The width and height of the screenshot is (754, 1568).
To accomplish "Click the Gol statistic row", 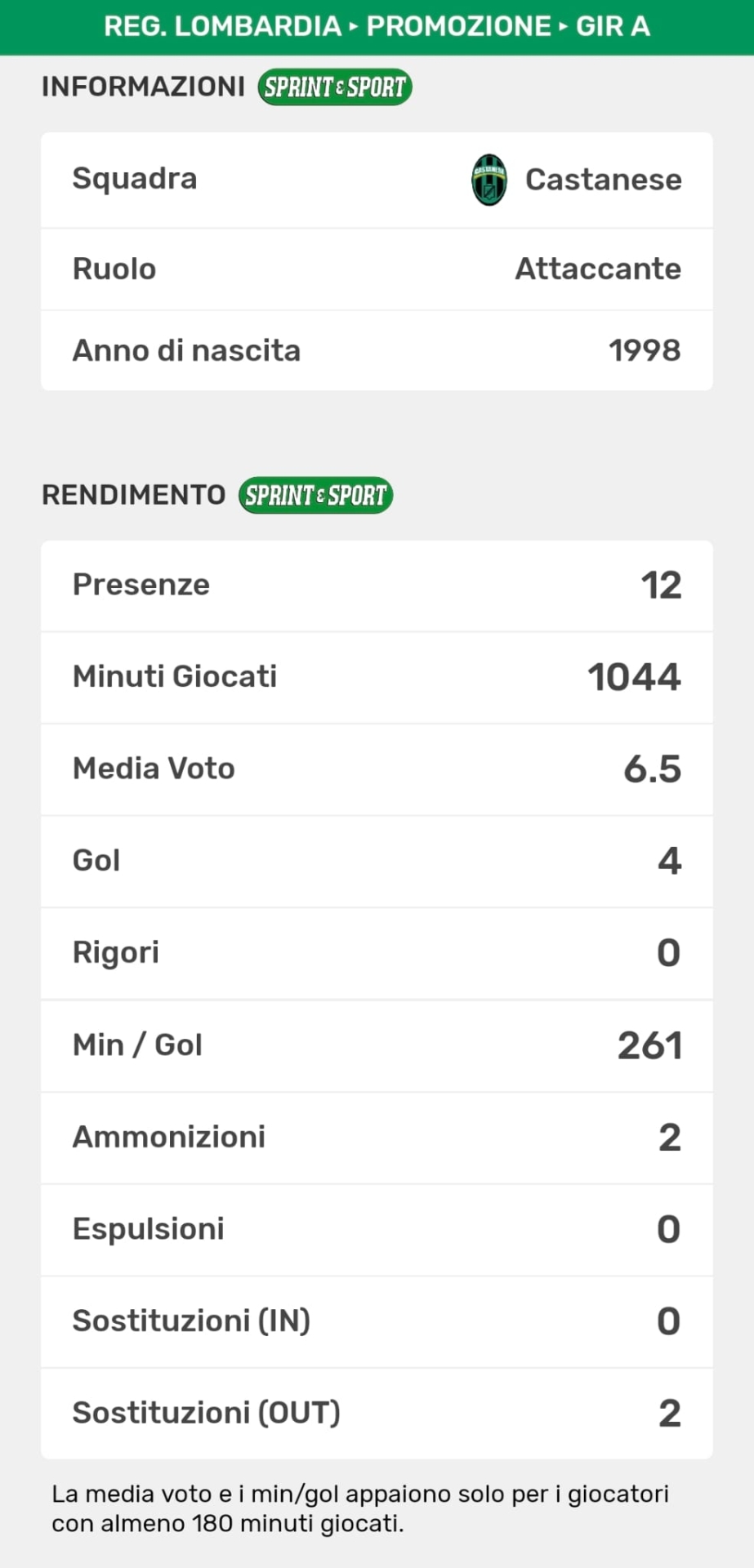I will pos(377,861).
